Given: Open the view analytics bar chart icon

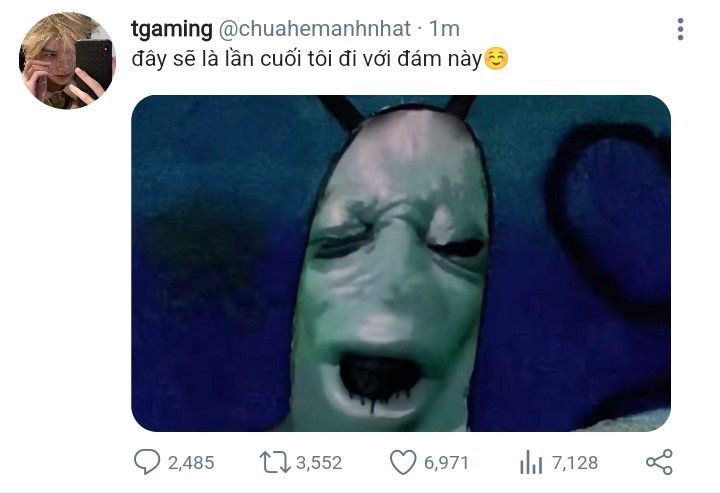Looking at the screenshot, I should coord(530,462).
